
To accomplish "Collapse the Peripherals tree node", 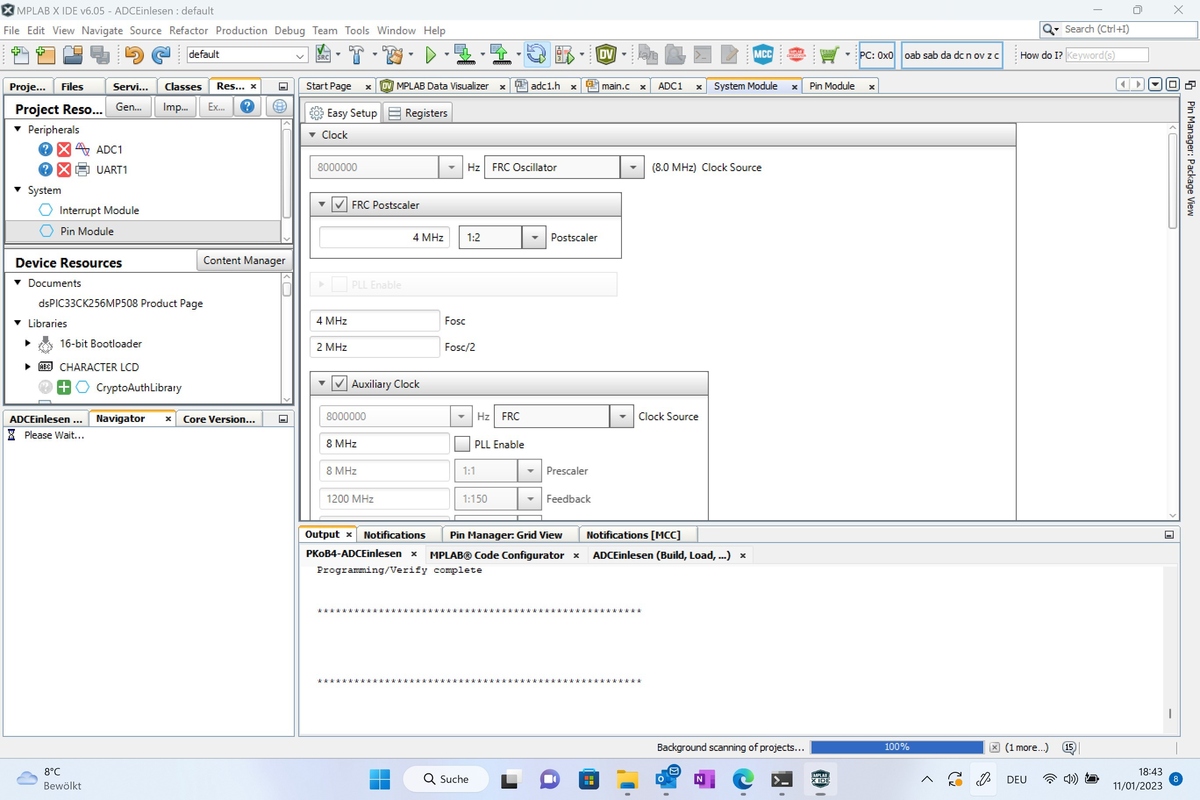I will 17,129.
